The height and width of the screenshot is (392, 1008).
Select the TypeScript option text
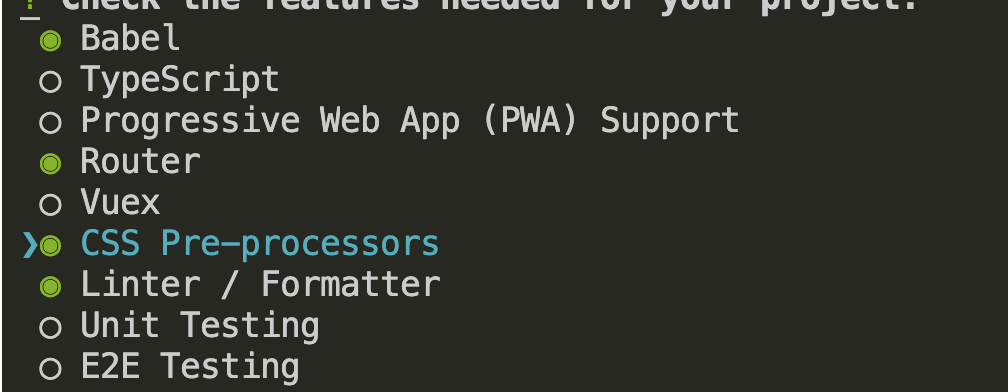180,80
